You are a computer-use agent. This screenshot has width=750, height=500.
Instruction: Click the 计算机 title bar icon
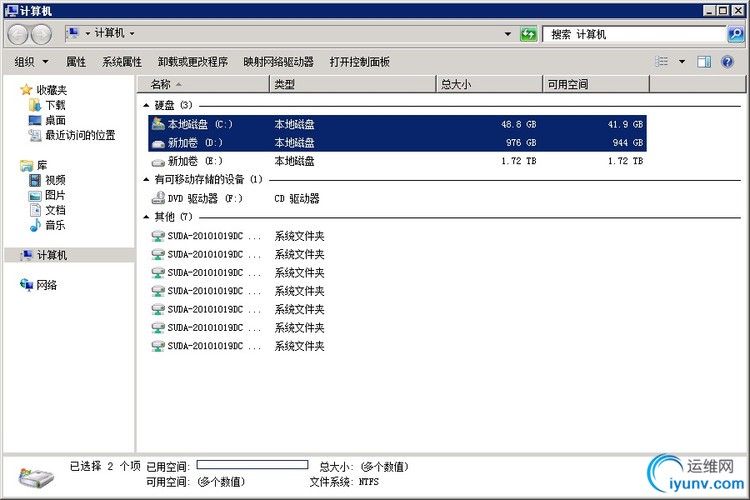pos(11,11)
